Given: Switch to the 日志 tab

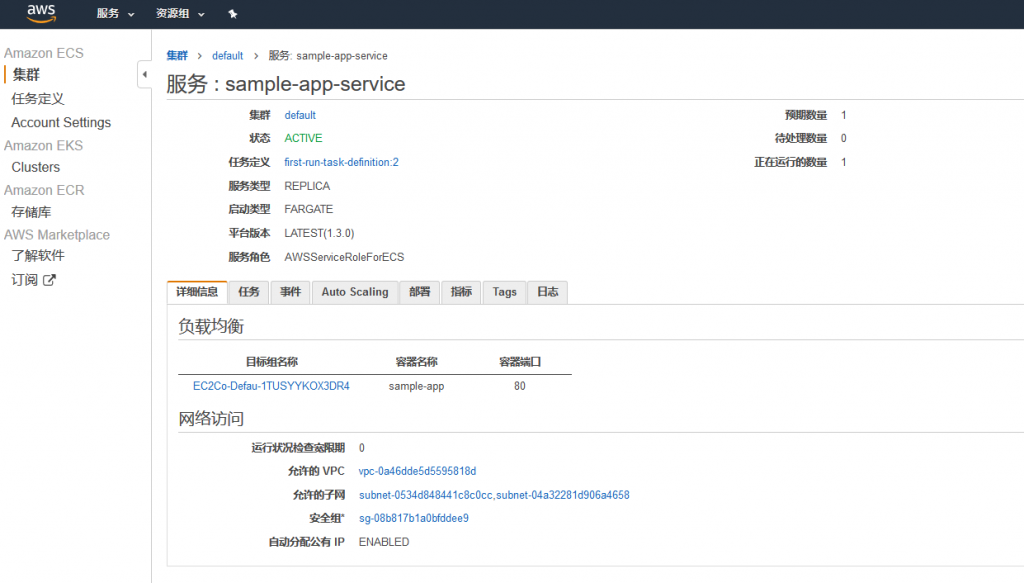Looking at the screenshot, I should pos(547,292).
